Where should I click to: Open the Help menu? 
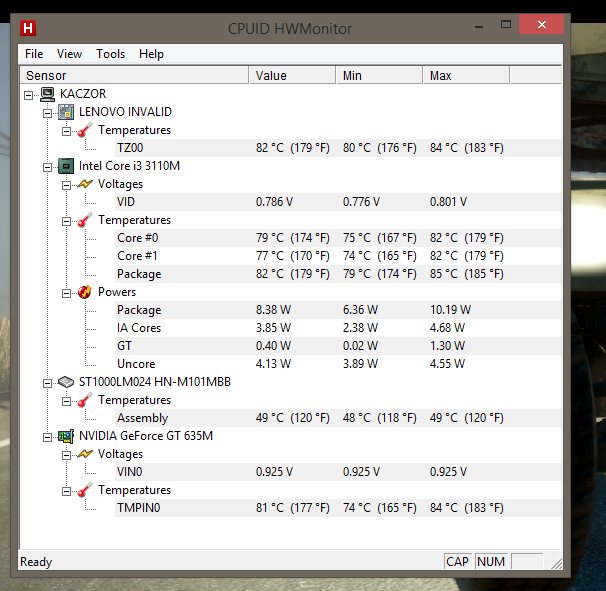point(152,54)
